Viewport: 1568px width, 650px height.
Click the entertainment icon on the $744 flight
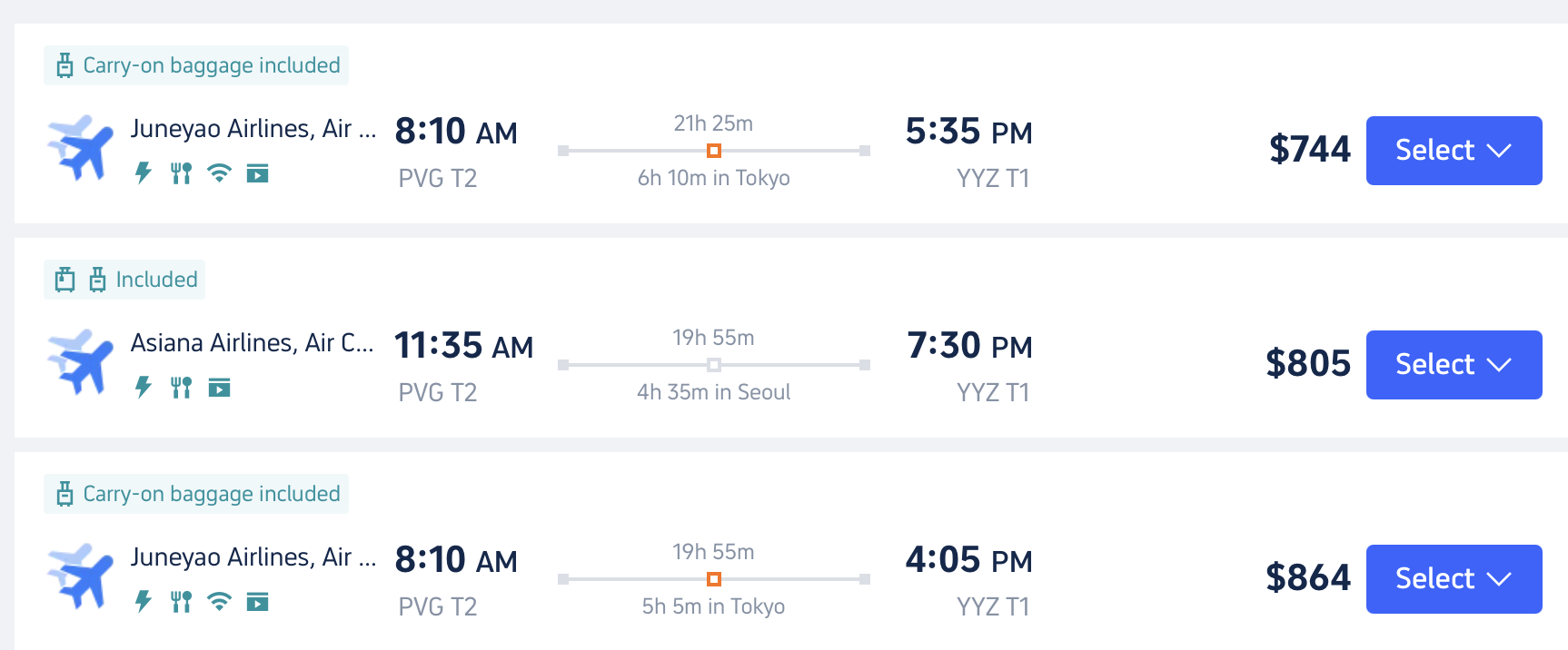pos(258,172)
